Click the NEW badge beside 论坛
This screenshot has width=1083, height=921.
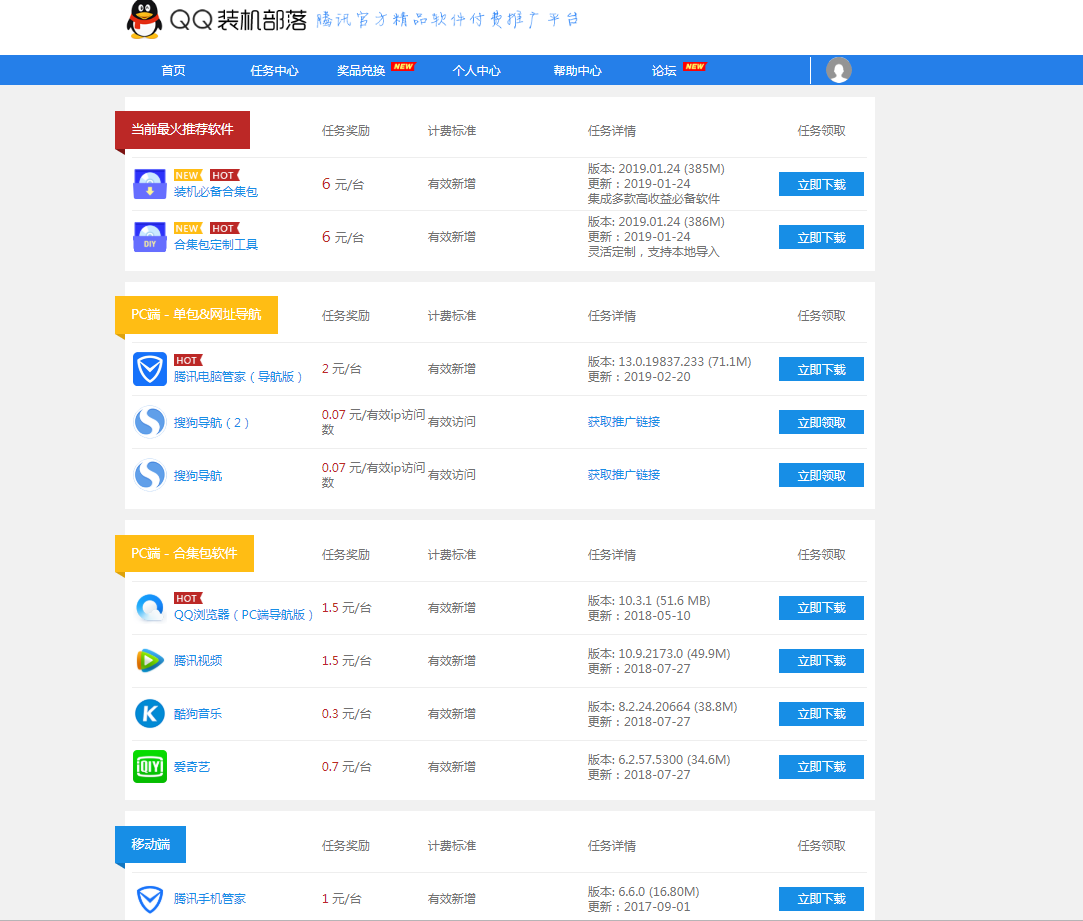click(694, 66)
